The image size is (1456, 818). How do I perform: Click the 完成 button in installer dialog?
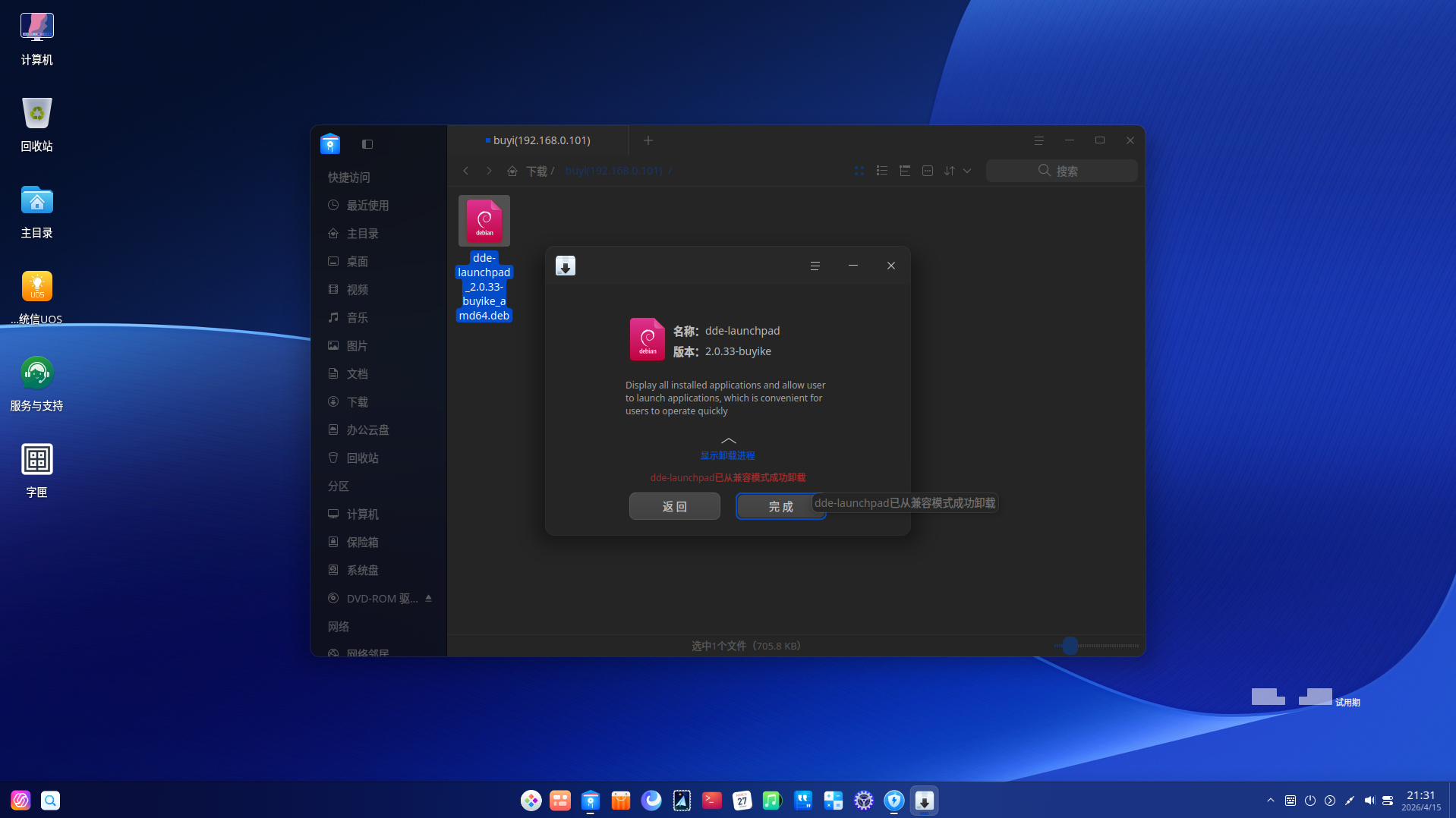(x=780, y=506)
